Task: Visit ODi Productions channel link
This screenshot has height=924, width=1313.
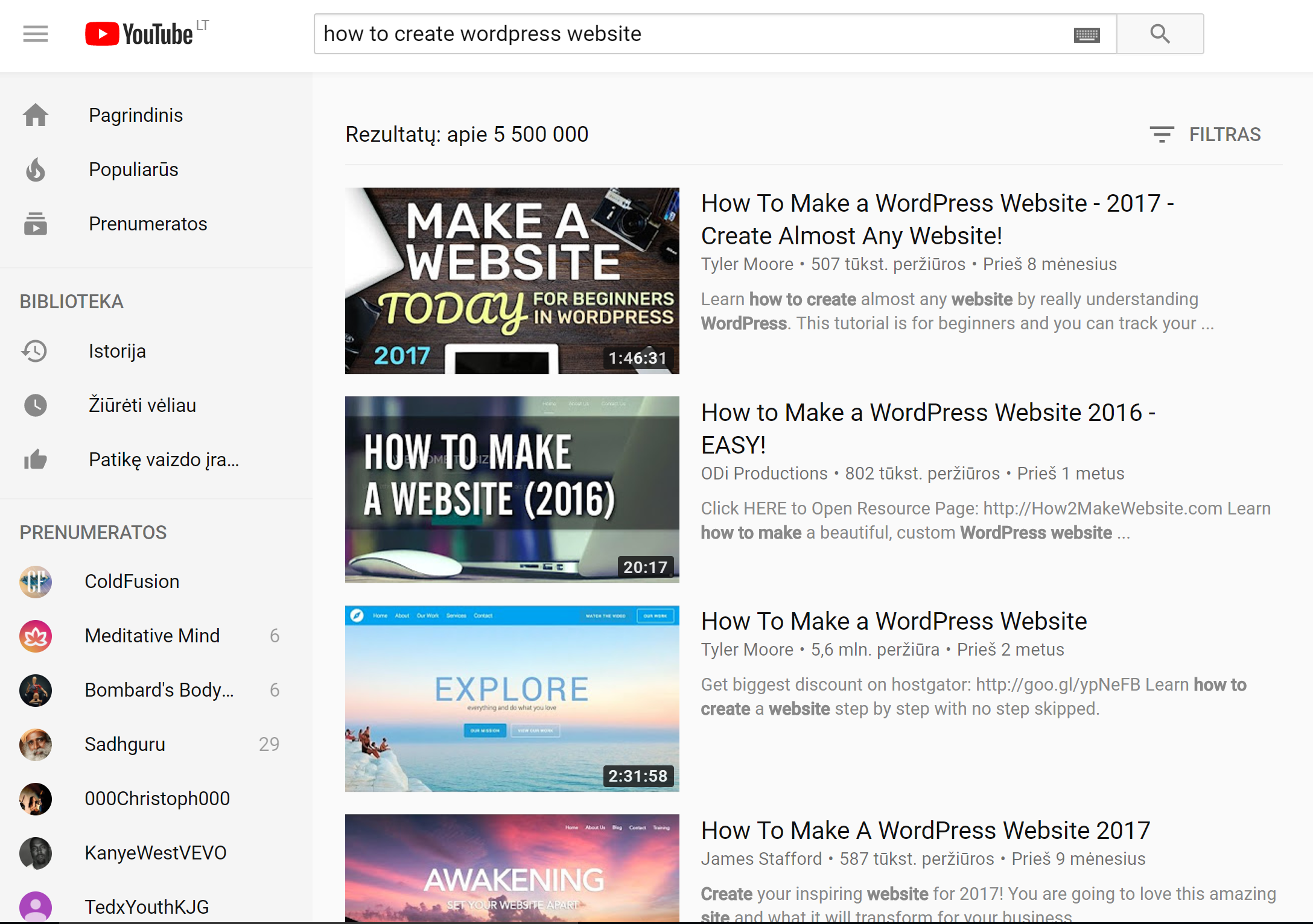Action: click(764, 473)
